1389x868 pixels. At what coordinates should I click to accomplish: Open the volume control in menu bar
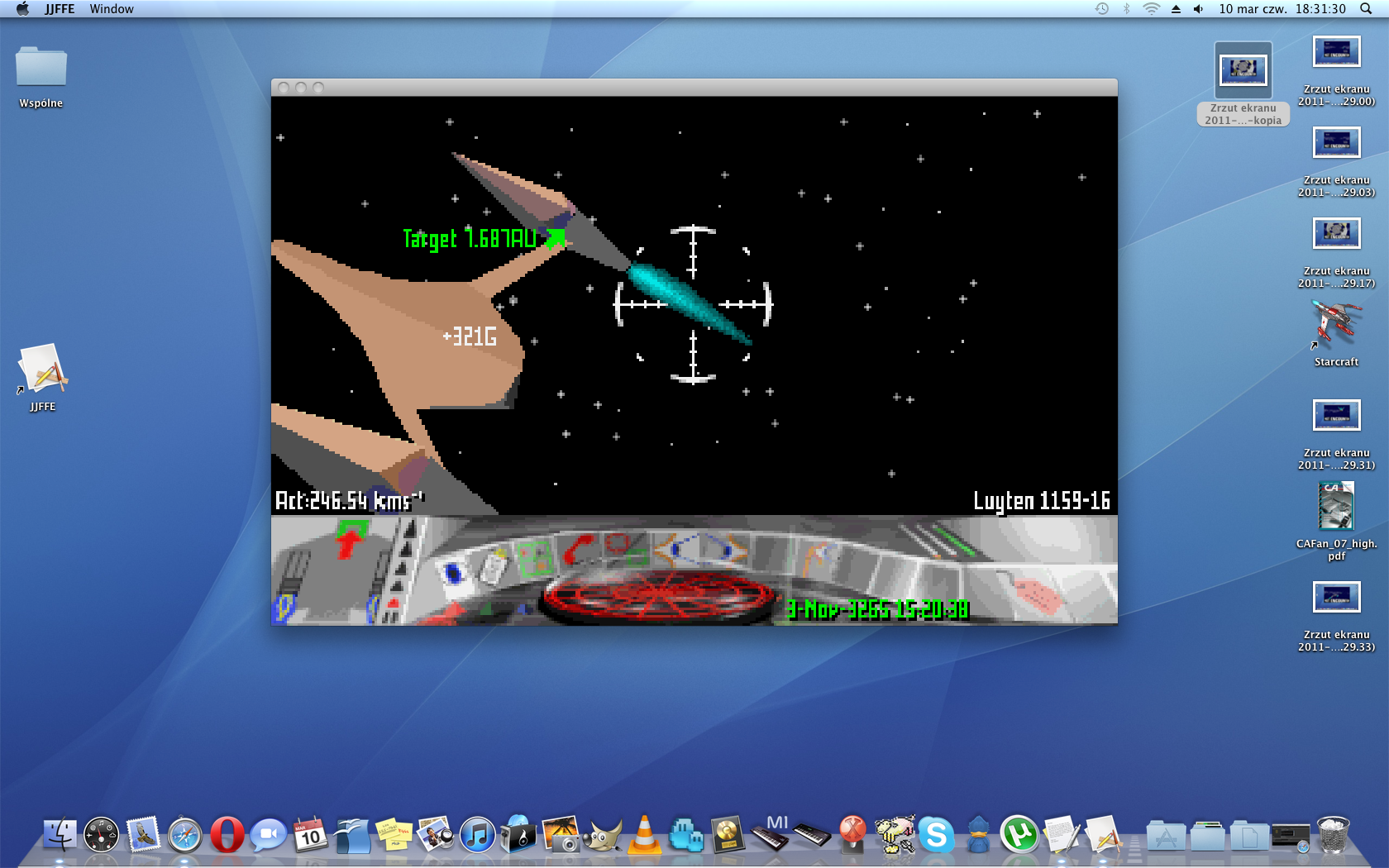1198,9
